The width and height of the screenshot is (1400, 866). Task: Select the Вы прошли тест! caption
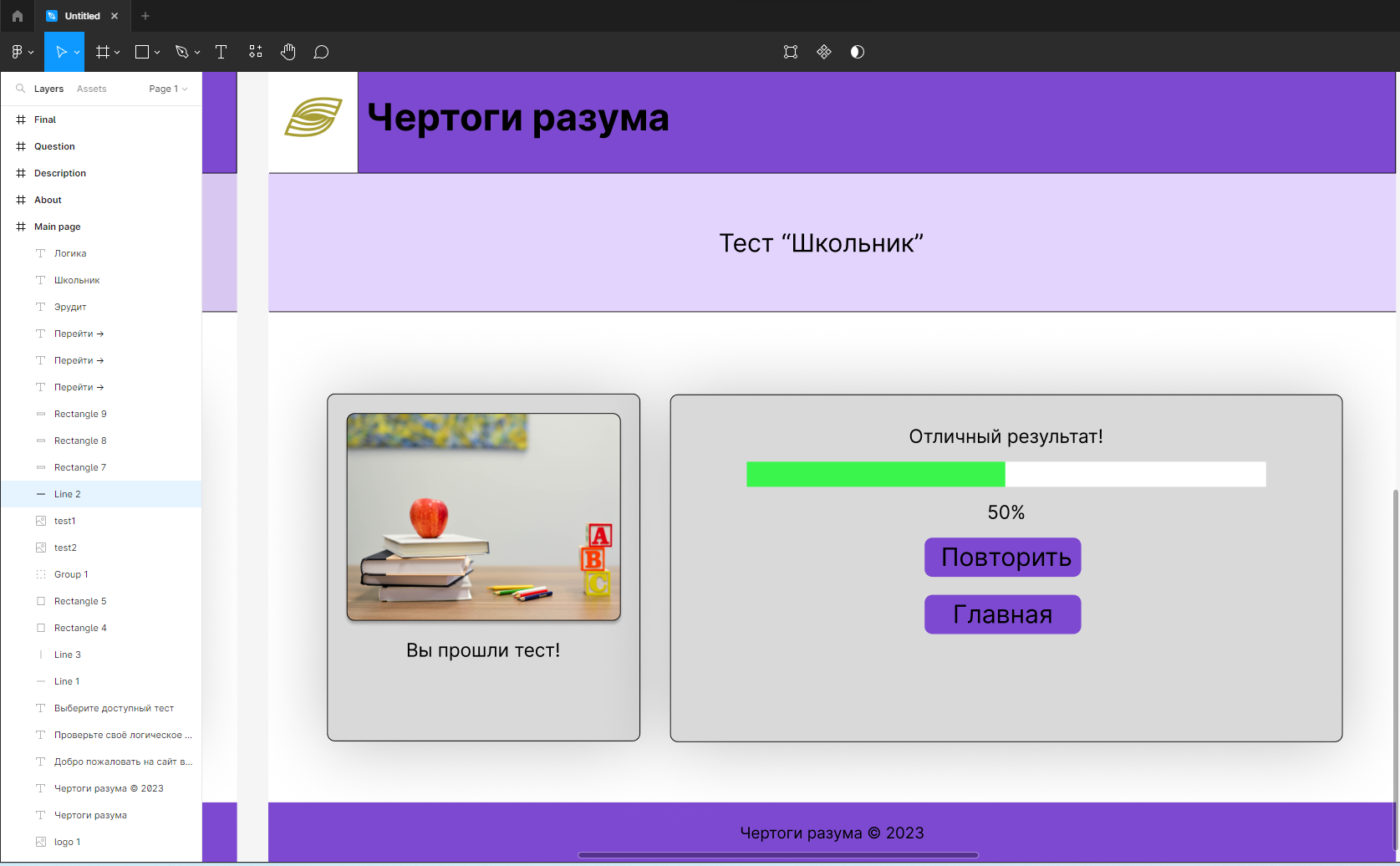tap(483, 650)
